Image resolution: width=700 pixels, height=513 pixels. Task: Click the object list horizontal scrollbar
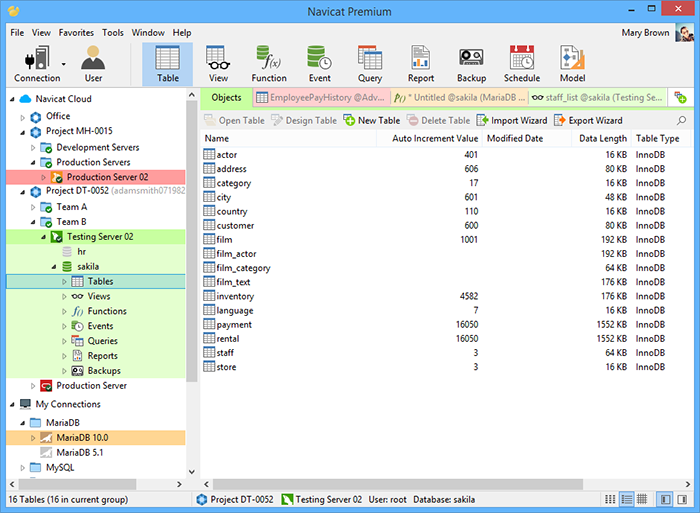click(x=398, y=484)
